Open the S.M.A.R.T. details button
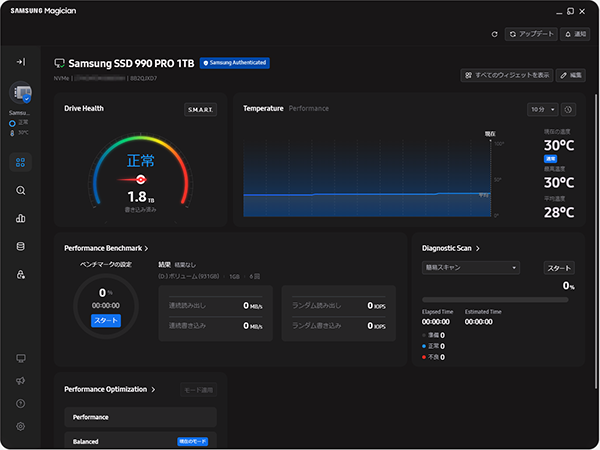This screenshot has height=450, width=600. tap(201, 110)
